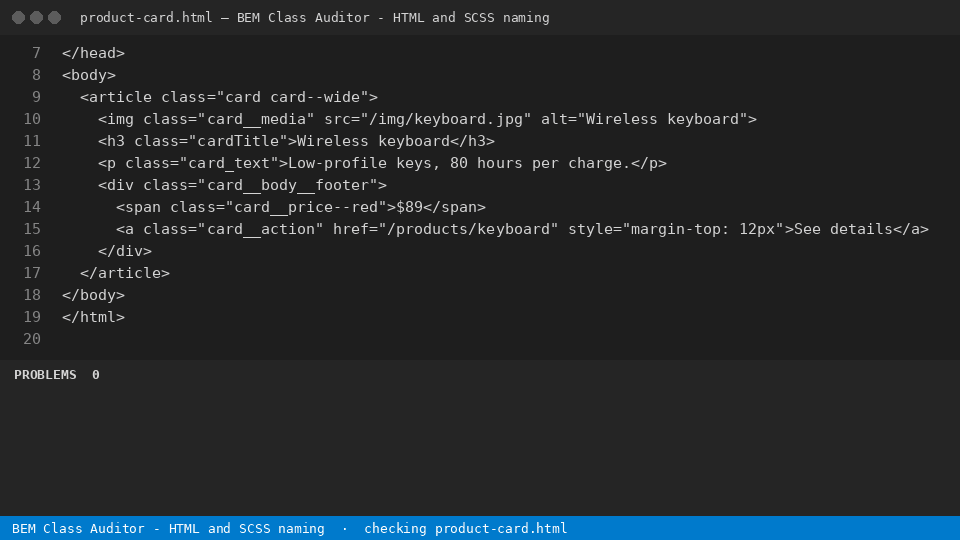
Task: Place cursor in the </html> closing tag
Action: click(93, 317)
